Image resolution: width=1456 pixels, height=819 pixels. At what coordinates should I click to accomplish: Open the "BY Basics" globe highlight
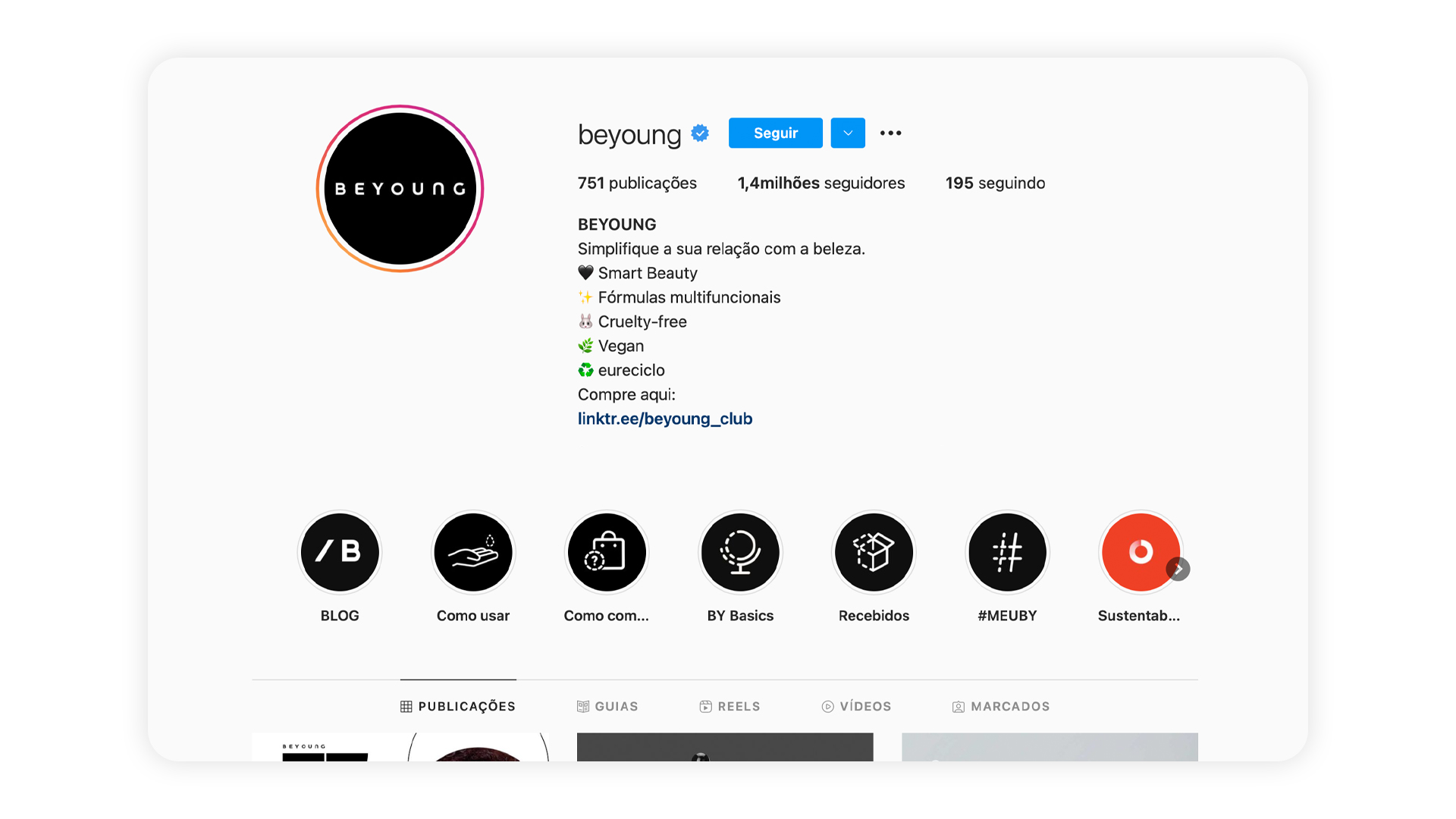[x=740, y=552]
